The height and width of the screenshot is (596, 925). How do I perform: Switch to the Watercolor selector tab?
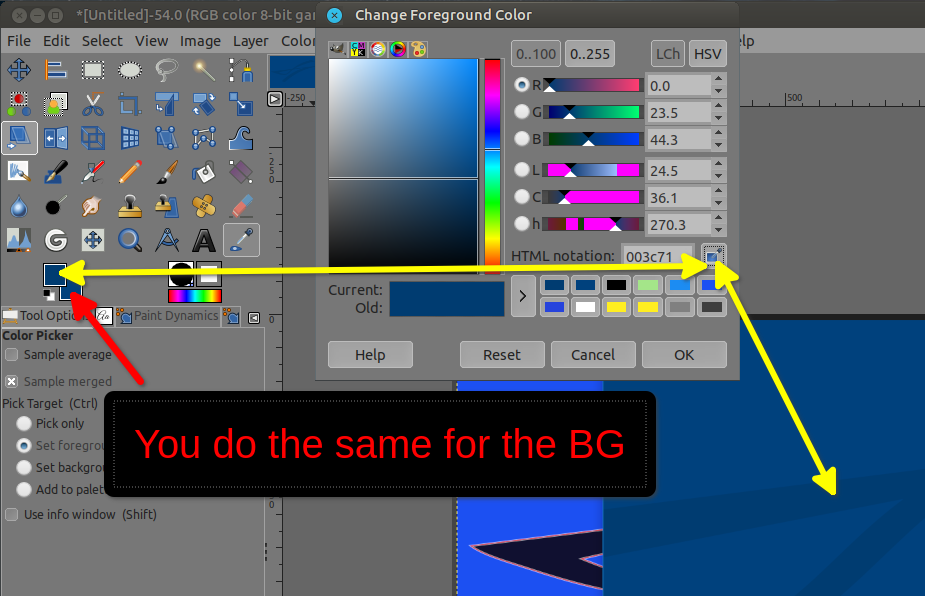point(378,49)
